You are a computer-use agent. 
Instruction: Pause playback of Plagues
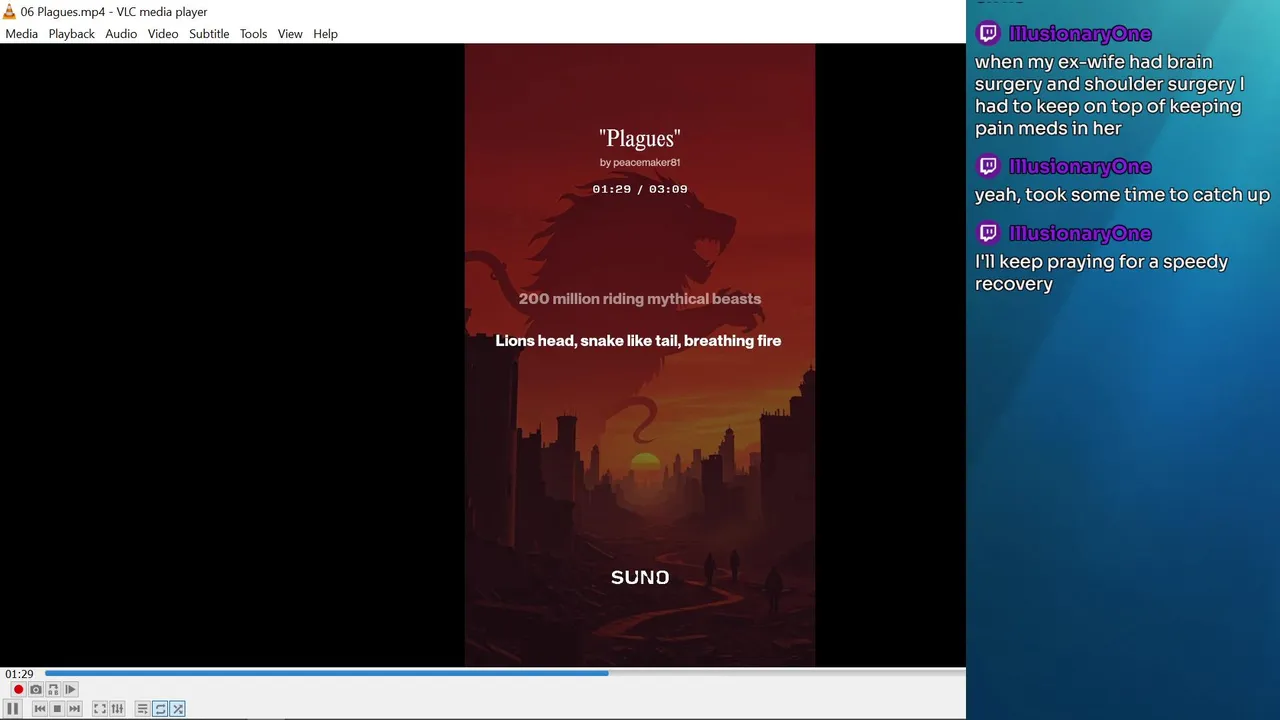click(13, 709)
